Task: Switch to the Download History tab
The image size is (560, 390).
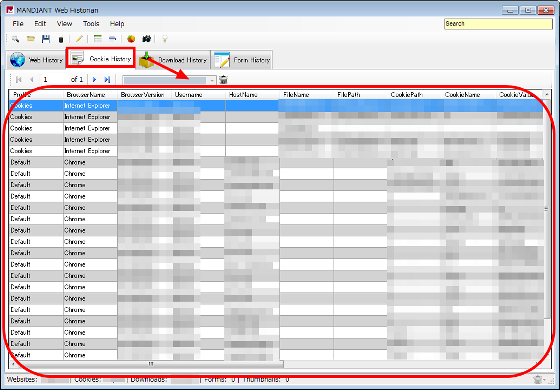Action: (173, 60)
